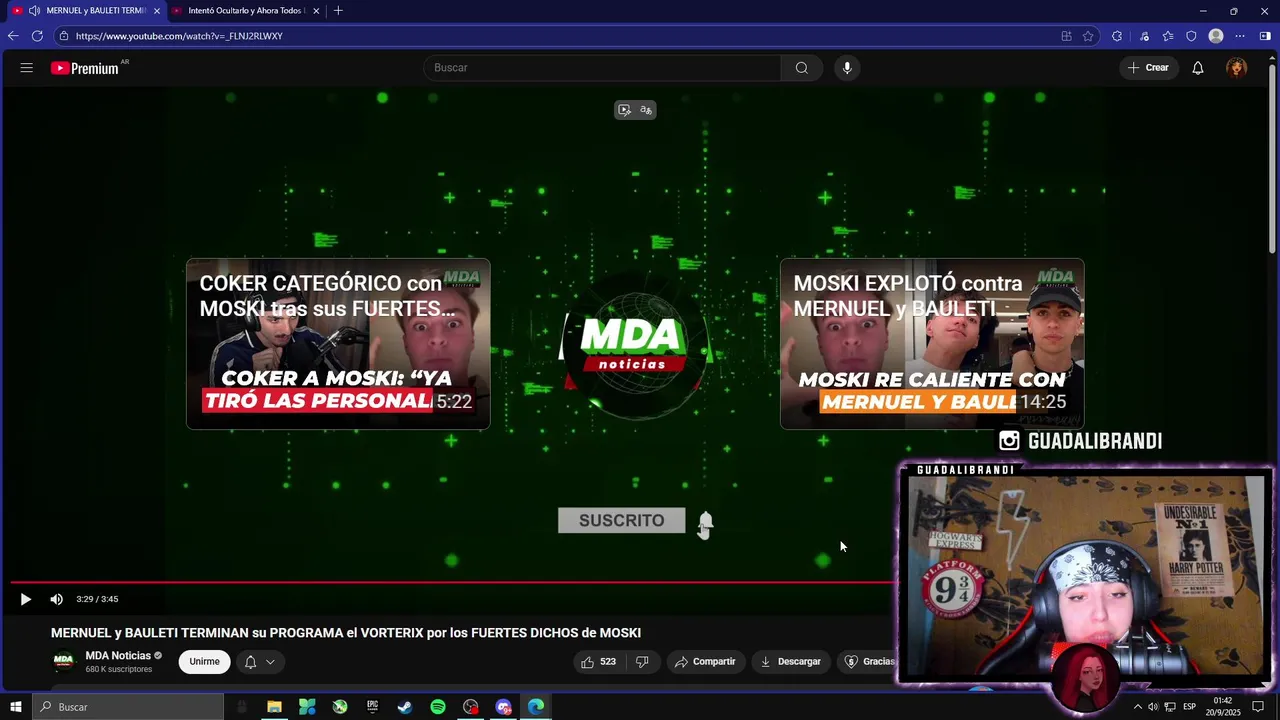Open the Windows notification center

click(x=1259, y=707)
